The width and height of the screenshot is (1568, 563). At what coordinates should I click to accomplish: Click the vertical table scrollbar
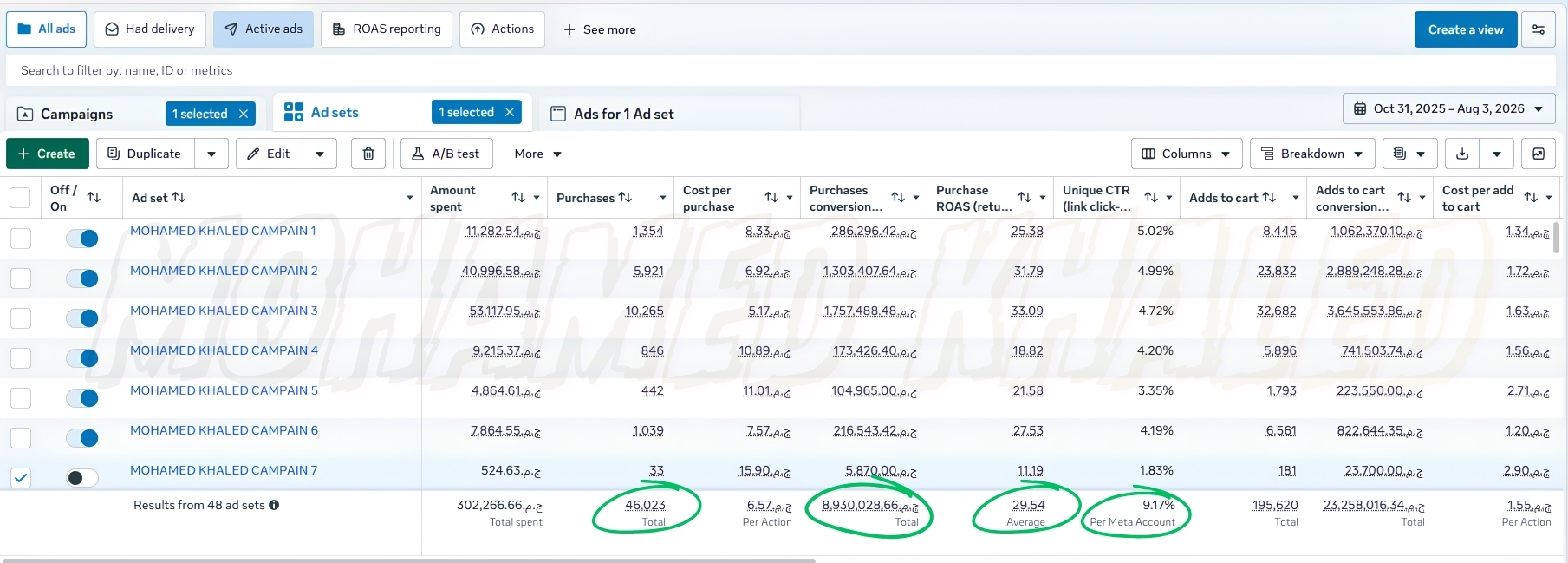click(x=1557, y=237)
